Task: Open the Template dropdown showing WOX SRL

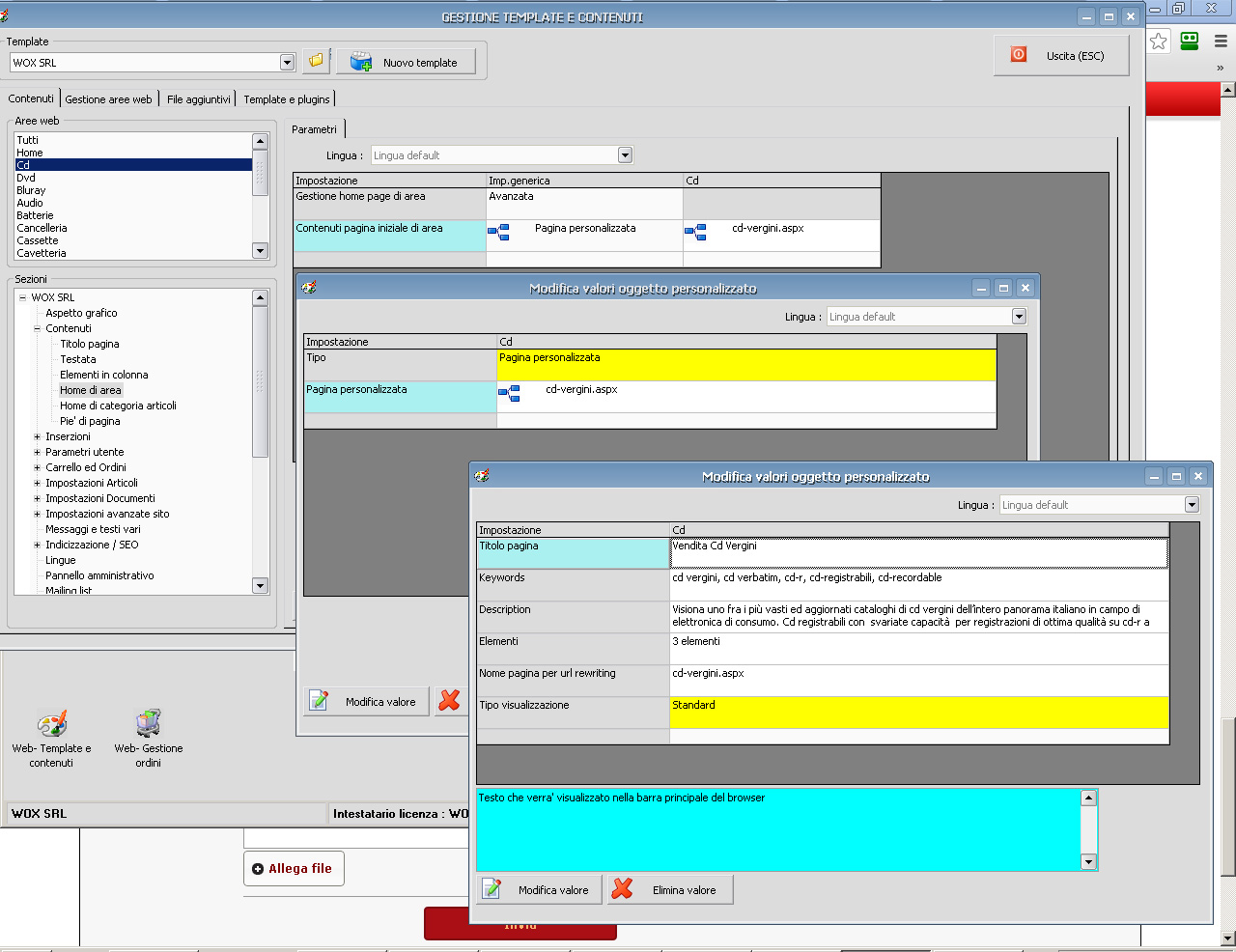Action: click(x=287, y=63)
